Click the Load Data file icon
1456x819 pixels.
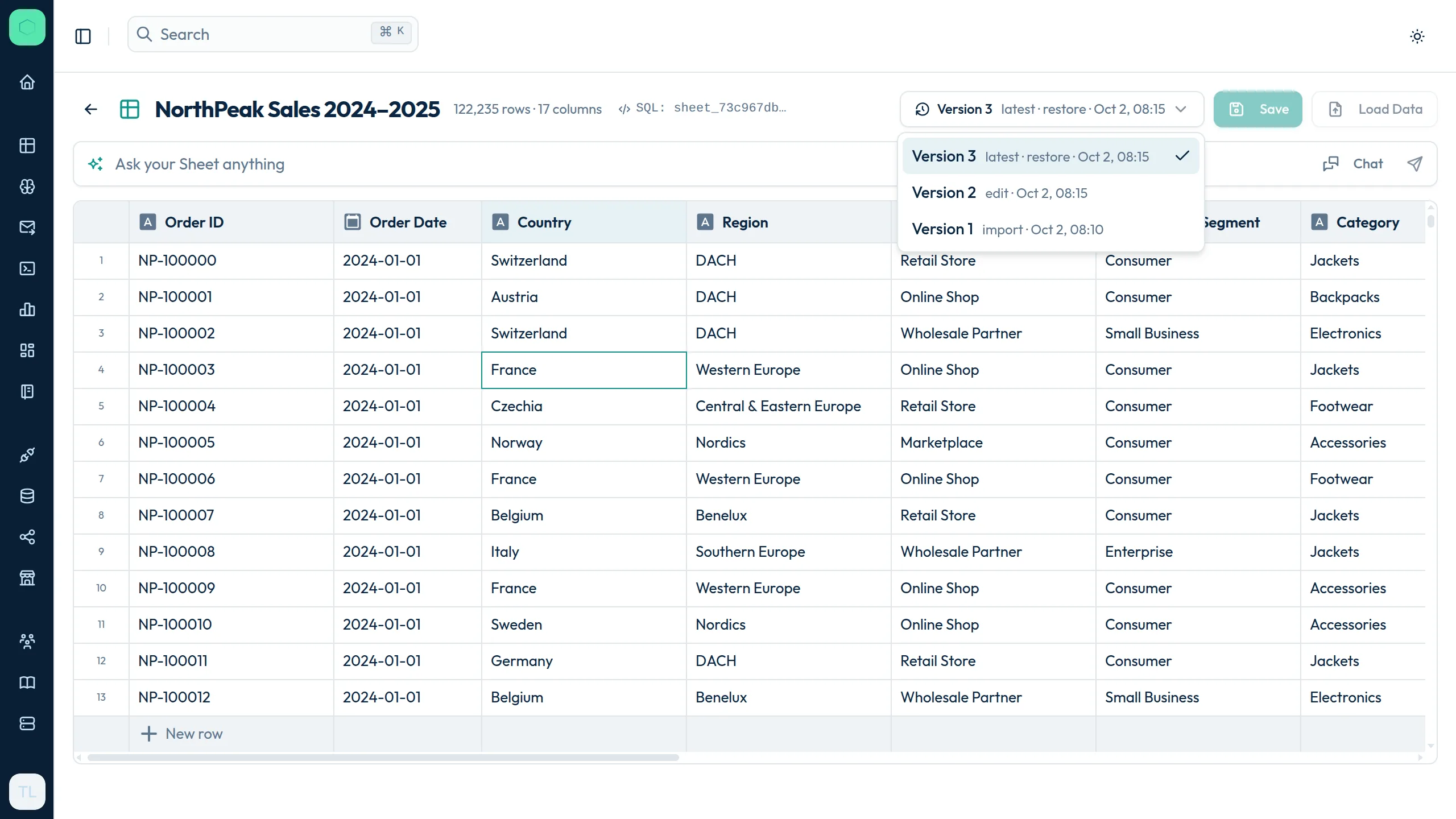tap(1335, 109)
